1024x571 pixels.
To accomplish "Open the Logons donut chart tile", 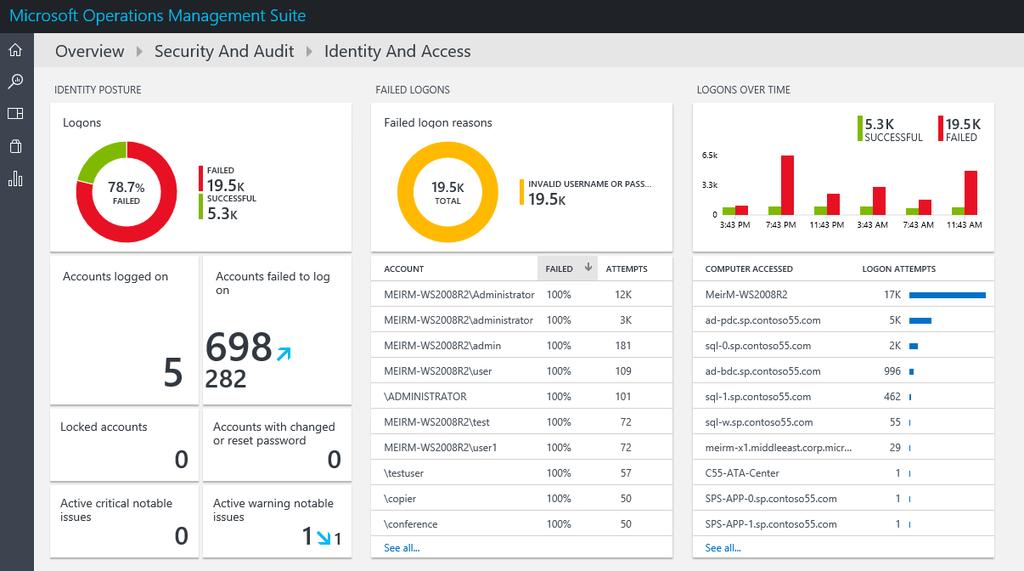I will pyautogui.click(x=200, y=177).
